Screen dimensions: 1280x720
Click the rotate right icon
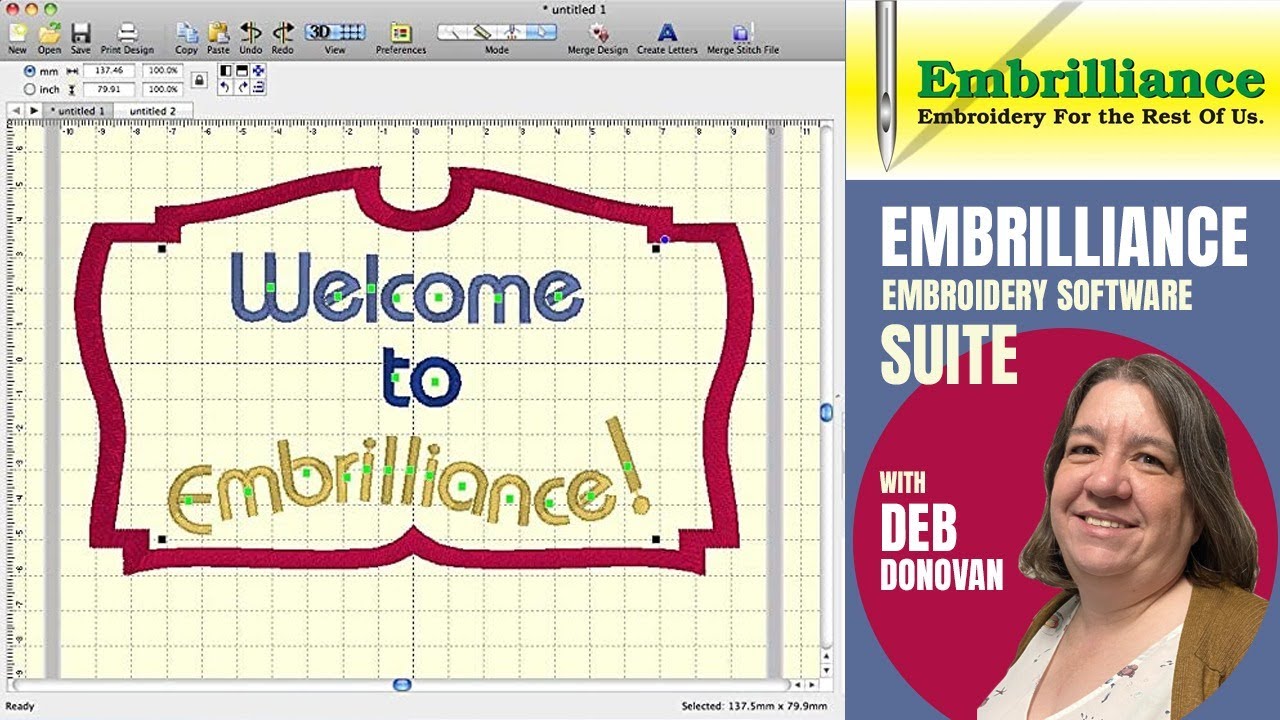pyautogui.click(x=241, y=87)
